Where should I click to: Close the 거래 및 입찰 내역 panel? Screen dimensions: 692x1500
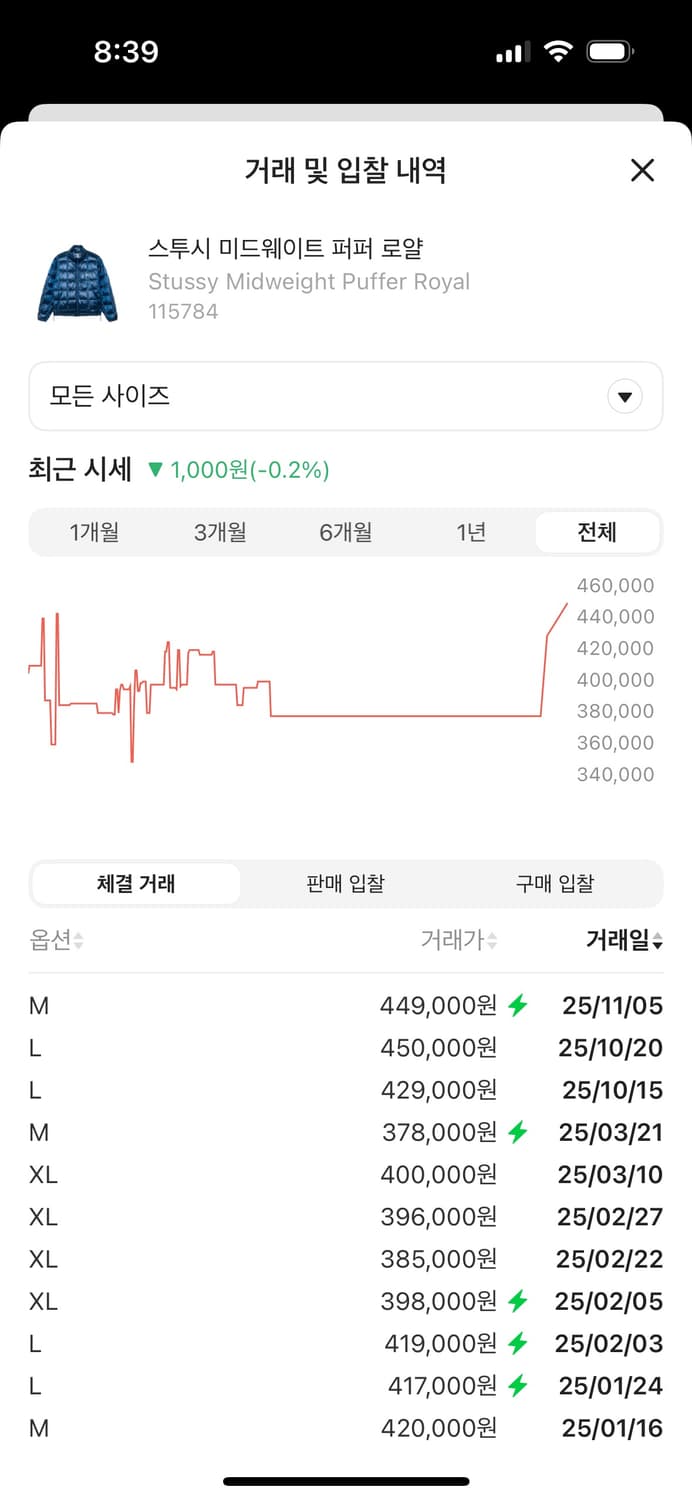(641, 170)
